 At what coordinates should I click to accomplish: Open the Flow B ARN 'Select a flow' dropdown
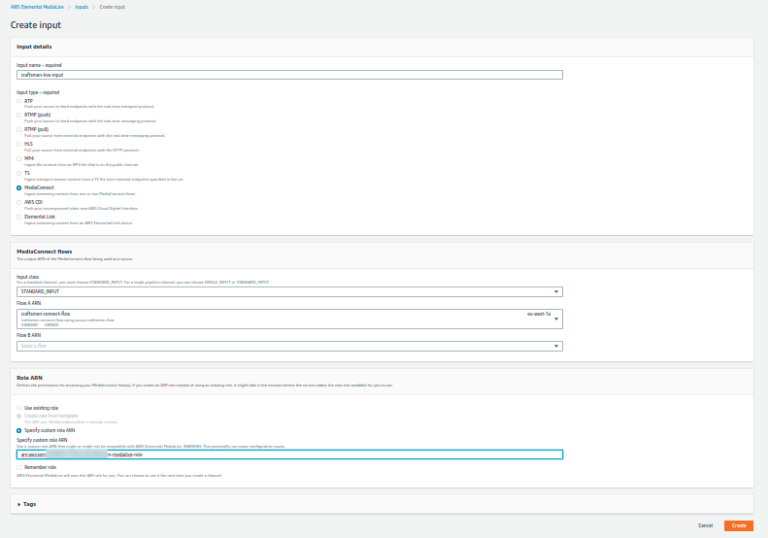tap(289, 346)
